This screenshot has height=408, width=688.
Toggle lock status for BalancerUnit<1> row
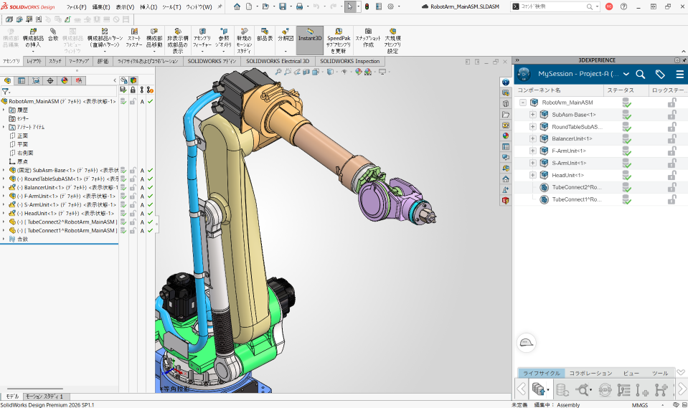tap(672, 139)
